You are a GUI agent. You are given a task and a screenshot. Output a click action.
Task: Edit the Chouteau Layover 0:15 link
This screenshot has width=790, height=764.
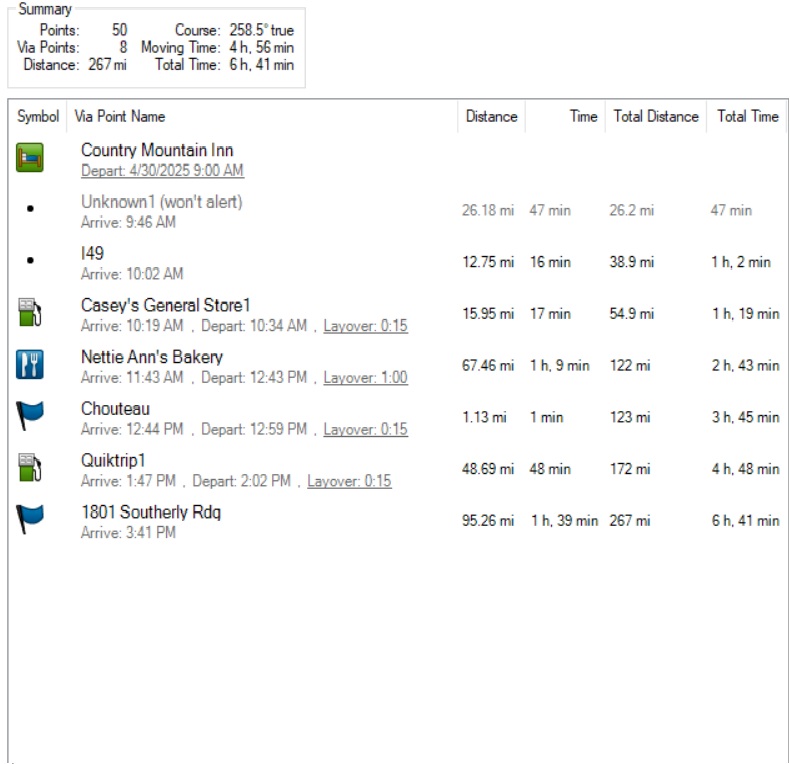365,429
